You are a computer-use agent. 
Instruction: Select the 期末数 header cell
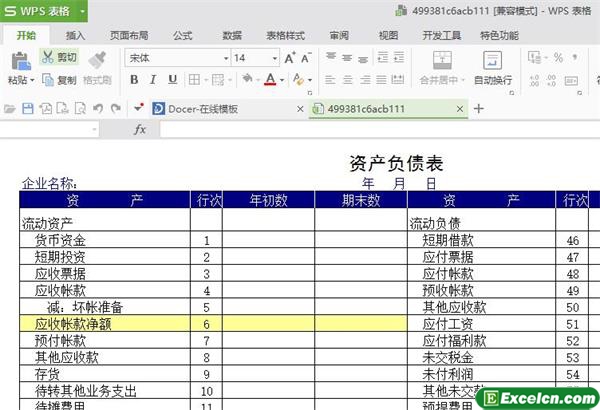361,200
